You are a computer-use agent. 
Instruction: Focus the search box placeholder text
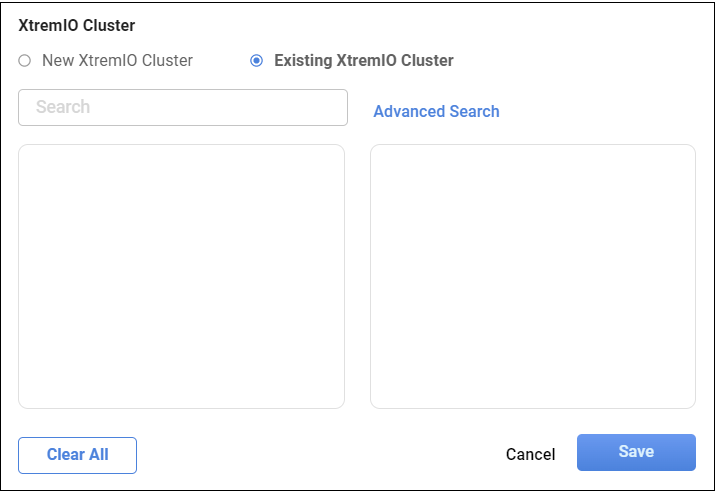click(63, 108)
